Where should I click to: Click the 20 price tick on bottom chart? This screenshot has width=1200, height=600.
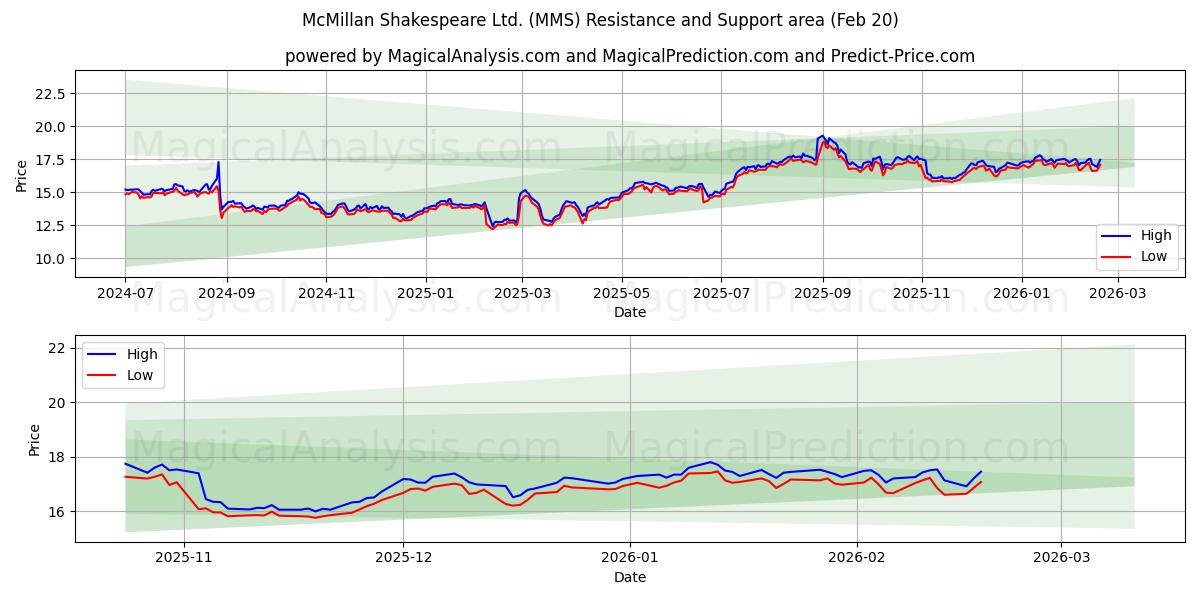coord(56,403)
